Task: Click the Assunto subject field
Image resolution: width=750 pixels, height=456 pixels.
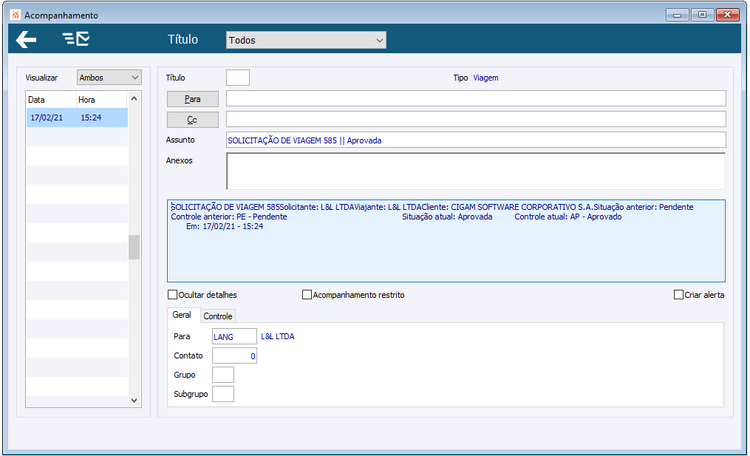Action: click(476, 140)
